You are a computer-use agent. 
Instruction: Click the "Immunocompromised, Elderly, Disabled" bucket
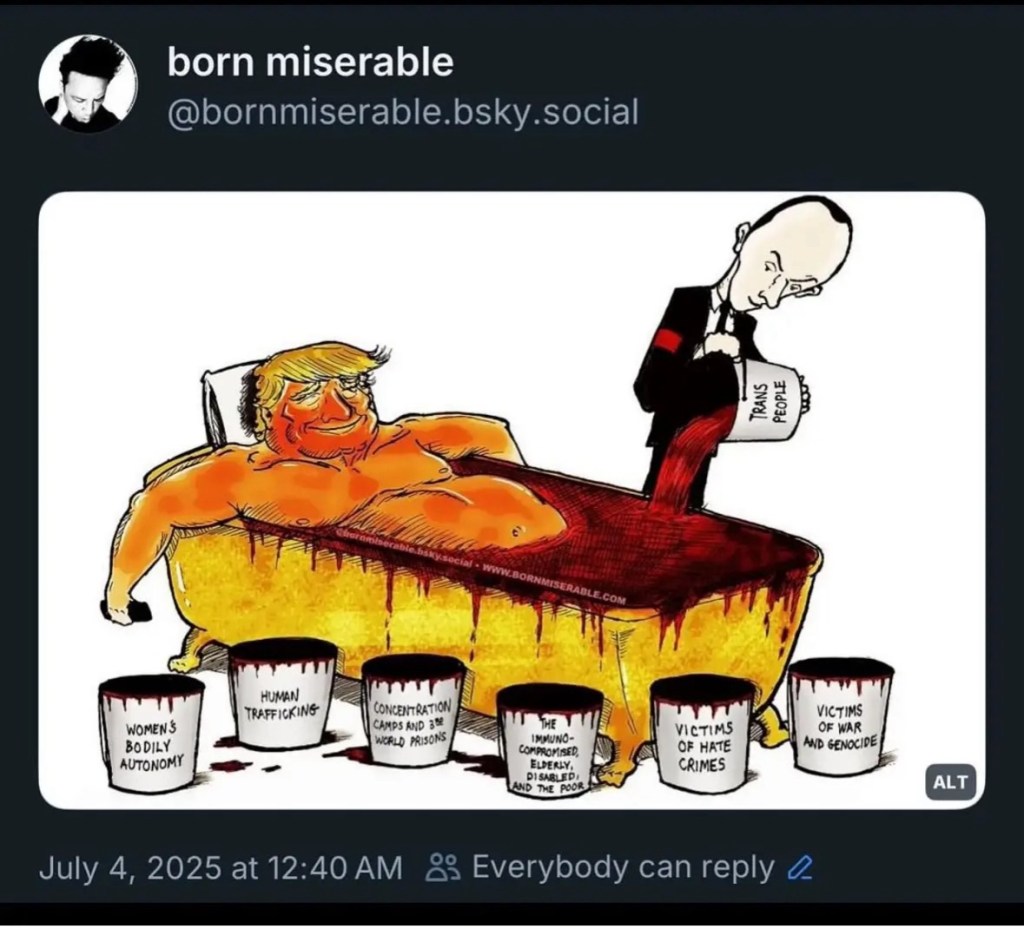[549, 741]
